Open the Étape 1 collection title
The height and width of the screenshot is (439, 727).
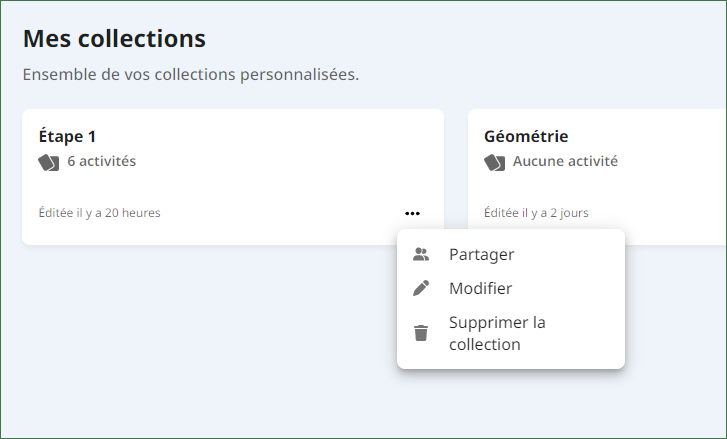pos(67,136)
